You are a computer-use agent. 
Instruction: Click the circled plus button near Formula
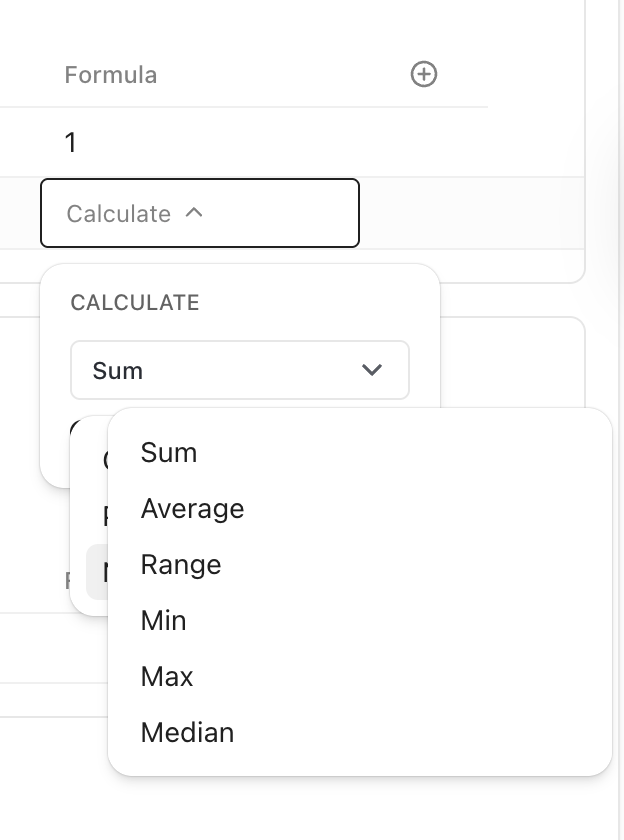point(425,74)
